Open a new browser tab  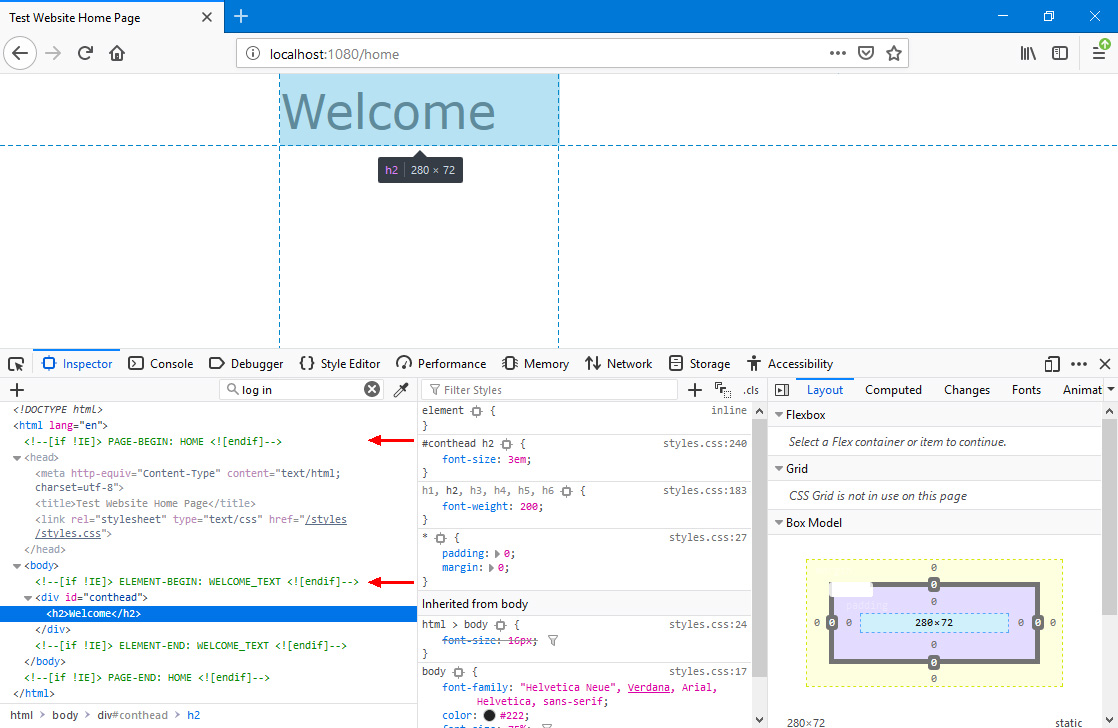click(241, 16)
